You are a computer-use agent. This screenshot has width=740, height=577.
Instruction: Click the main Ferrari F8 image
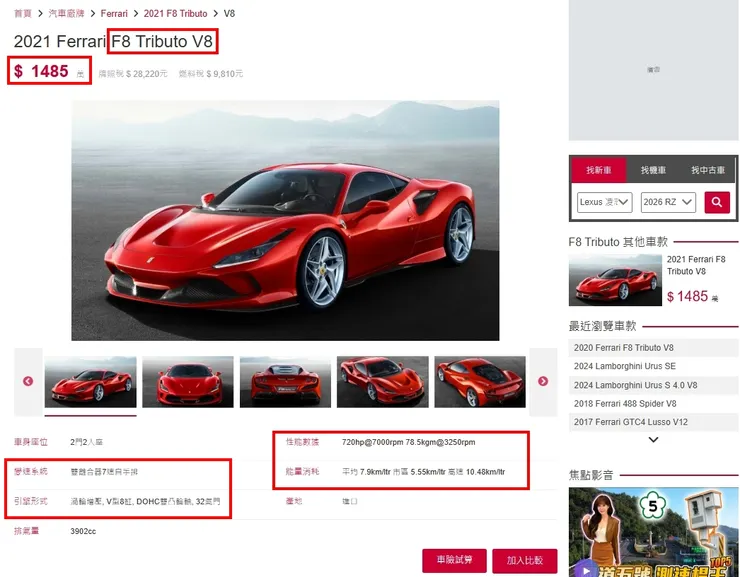285,220
